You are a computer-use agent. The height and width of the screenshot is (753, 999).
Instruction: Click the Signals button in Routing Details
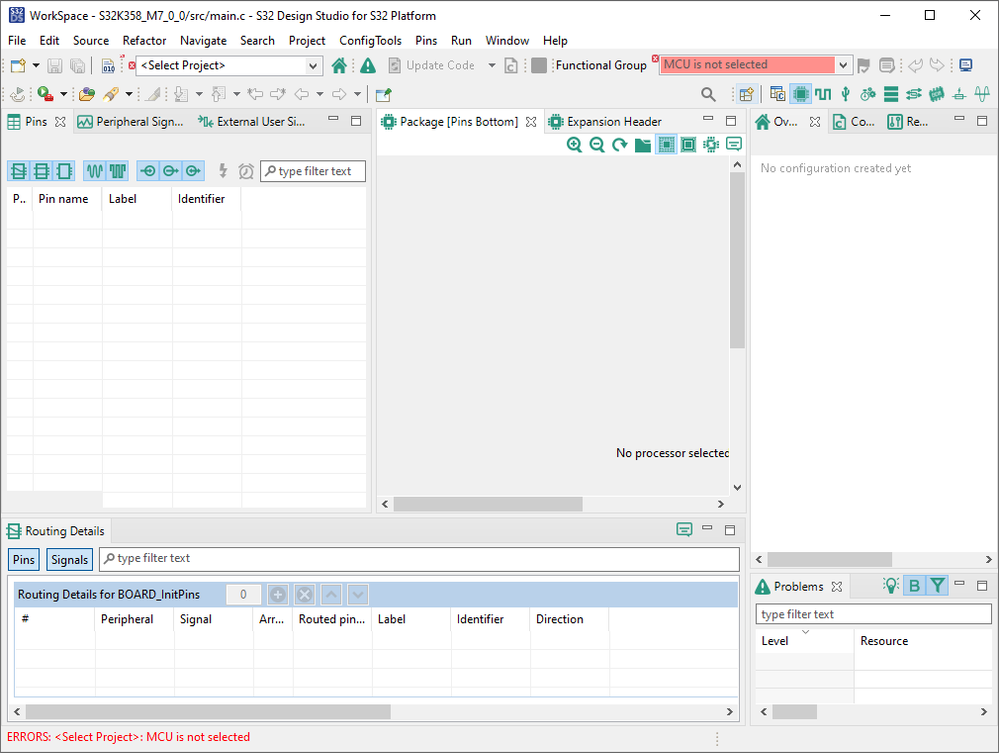[69, 559]
